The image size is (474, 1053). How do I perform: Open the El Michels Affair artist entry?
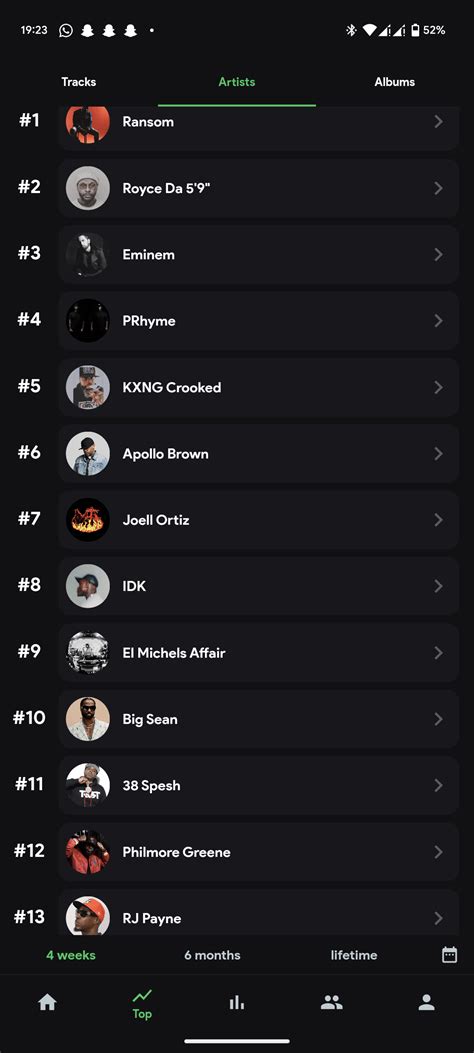(x=258, y=653)
